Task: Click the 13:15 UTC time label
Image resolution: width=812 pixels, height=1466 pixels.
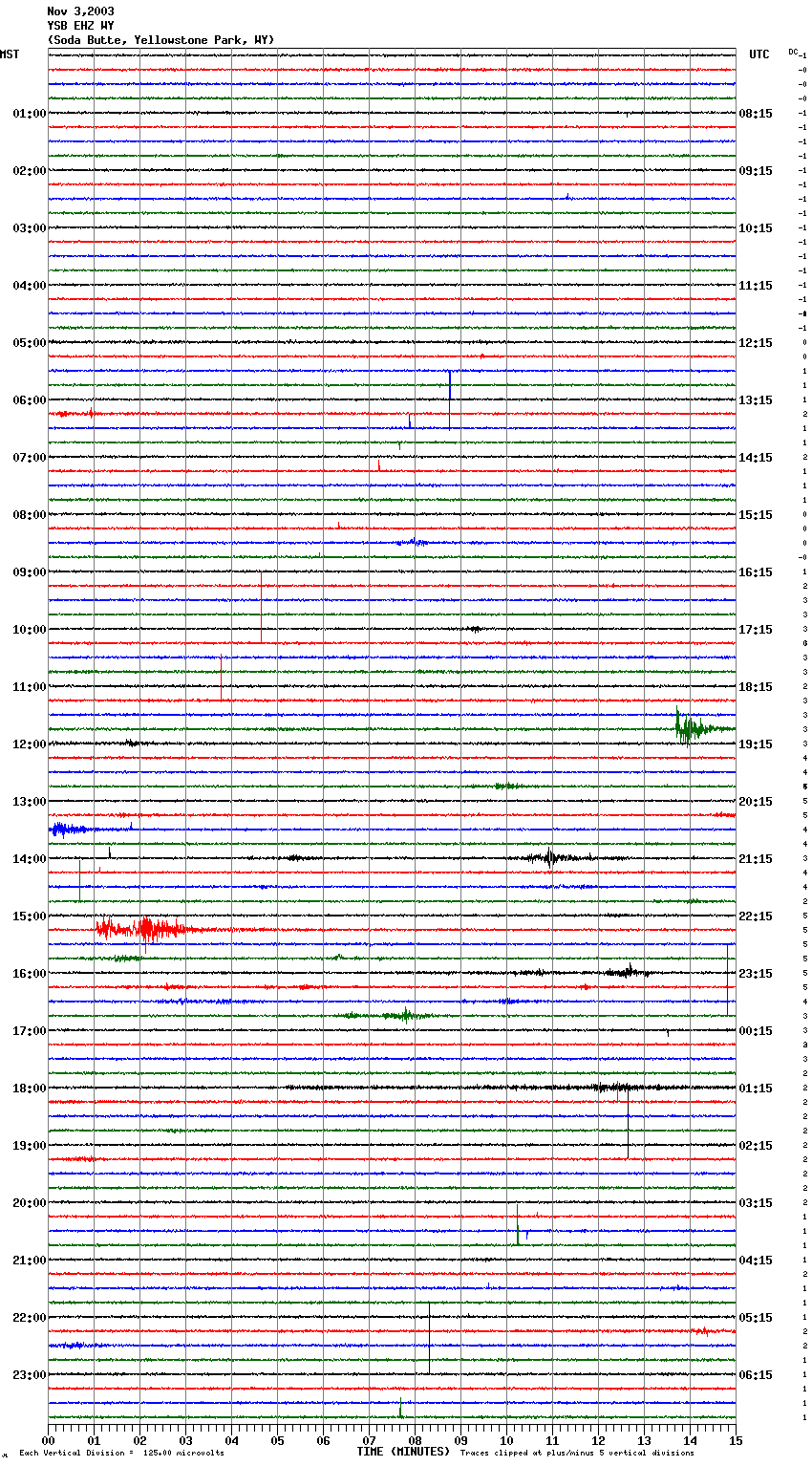Action: click(756, 400)
